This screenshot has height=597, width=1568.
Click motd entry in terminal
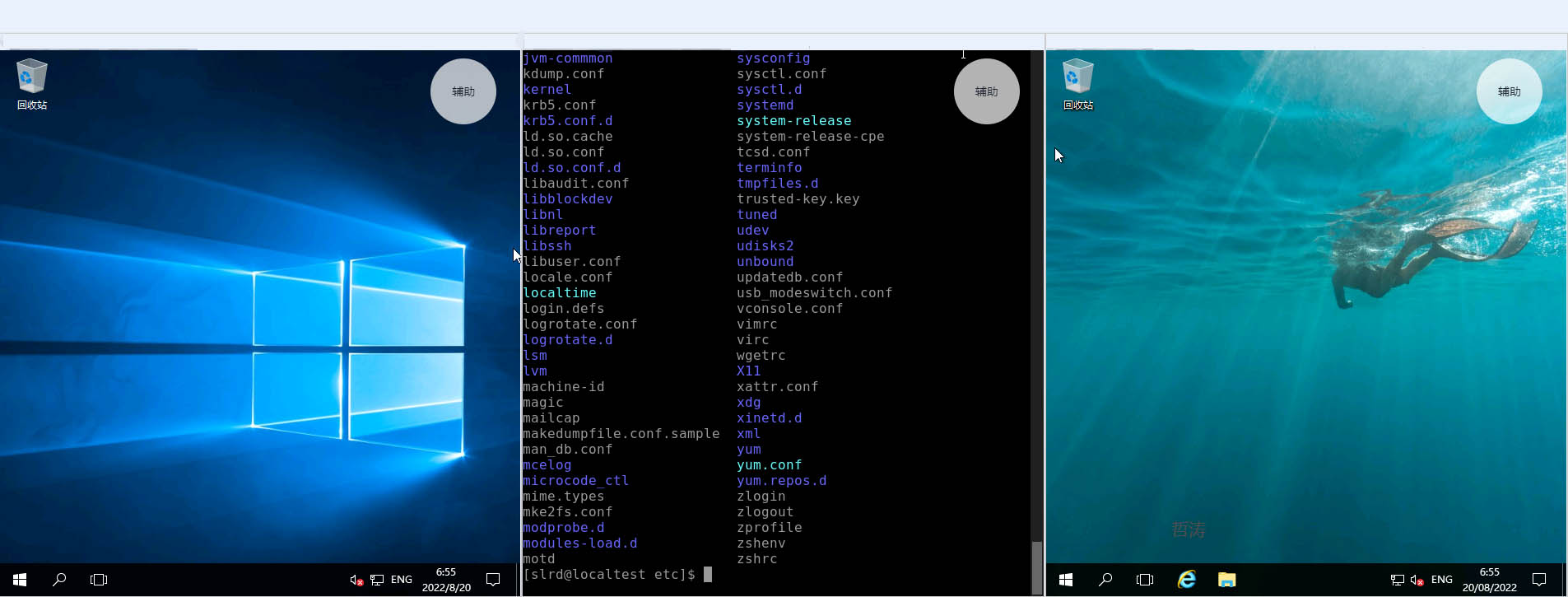tap(539, 559)
